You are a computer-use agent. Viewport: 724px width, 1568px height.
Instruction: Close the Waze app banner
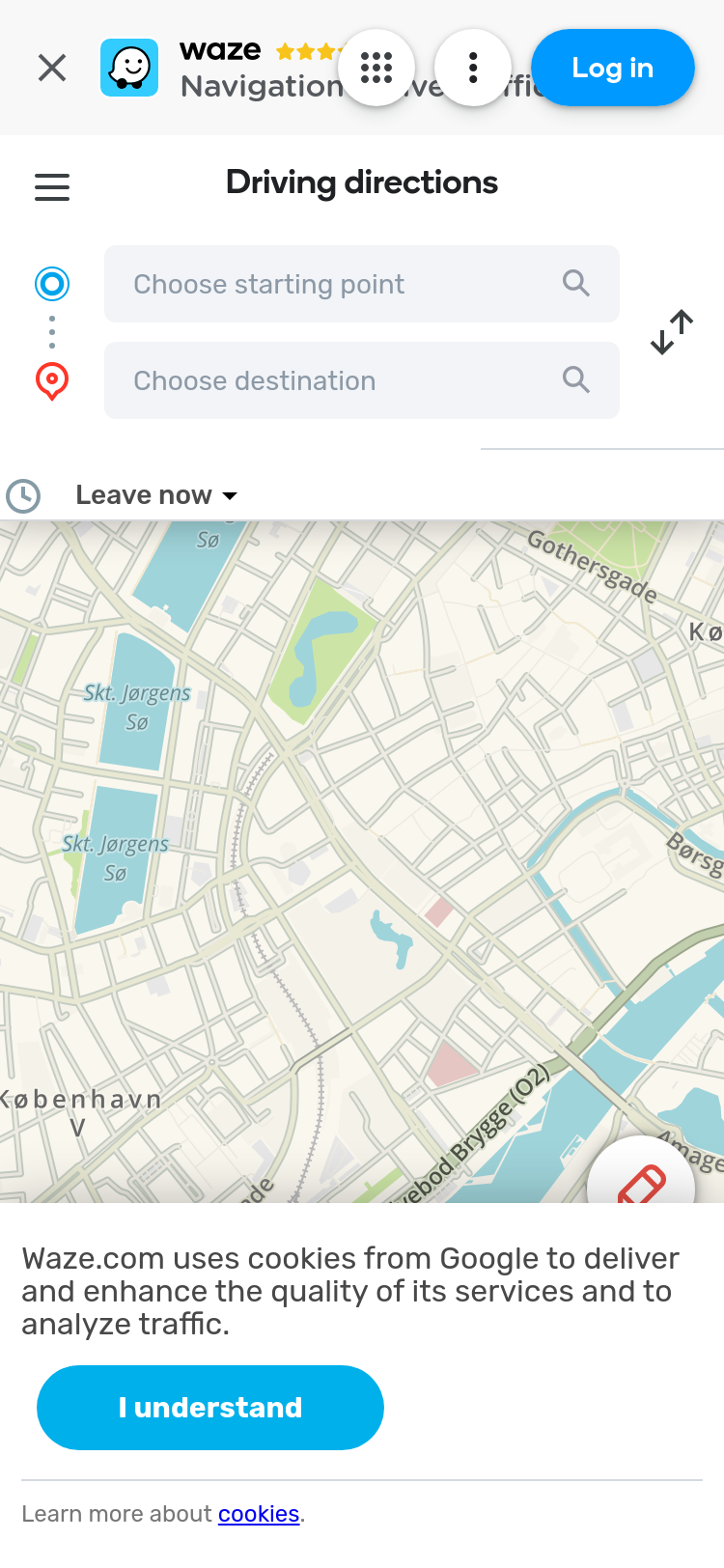pyautogui.click(x=52, y=68)
